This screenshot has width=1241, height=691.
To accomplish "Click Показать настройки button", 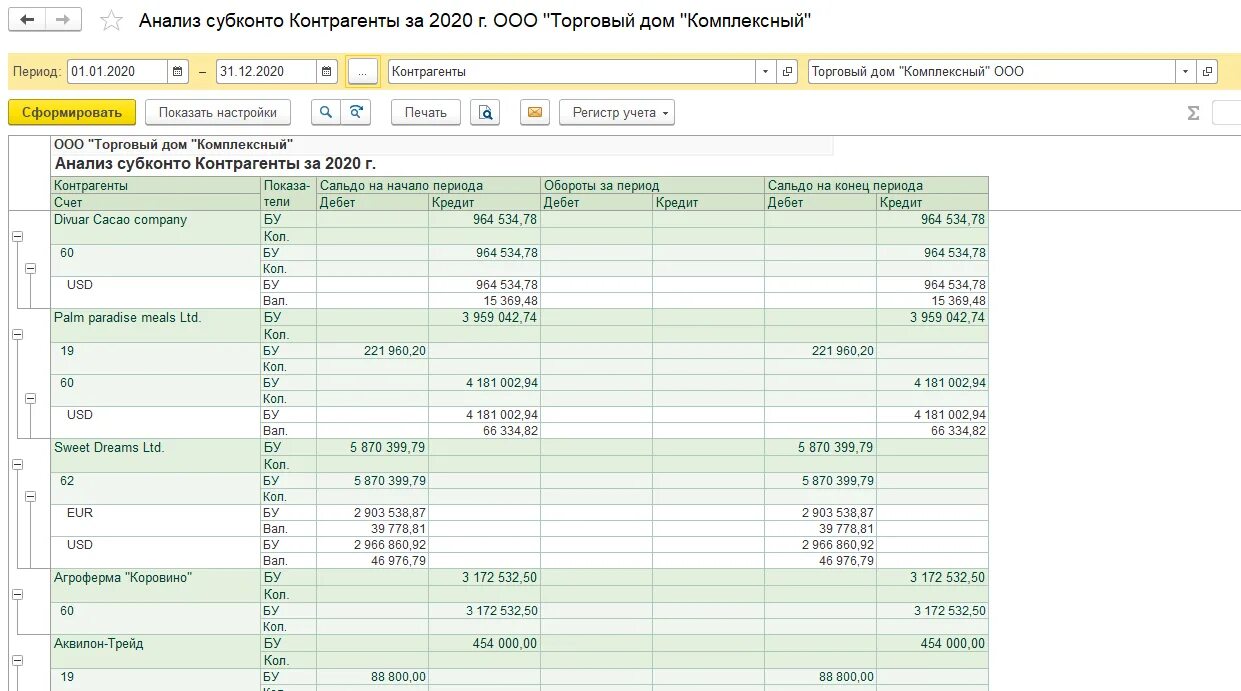I will click(x=218, y=113).
